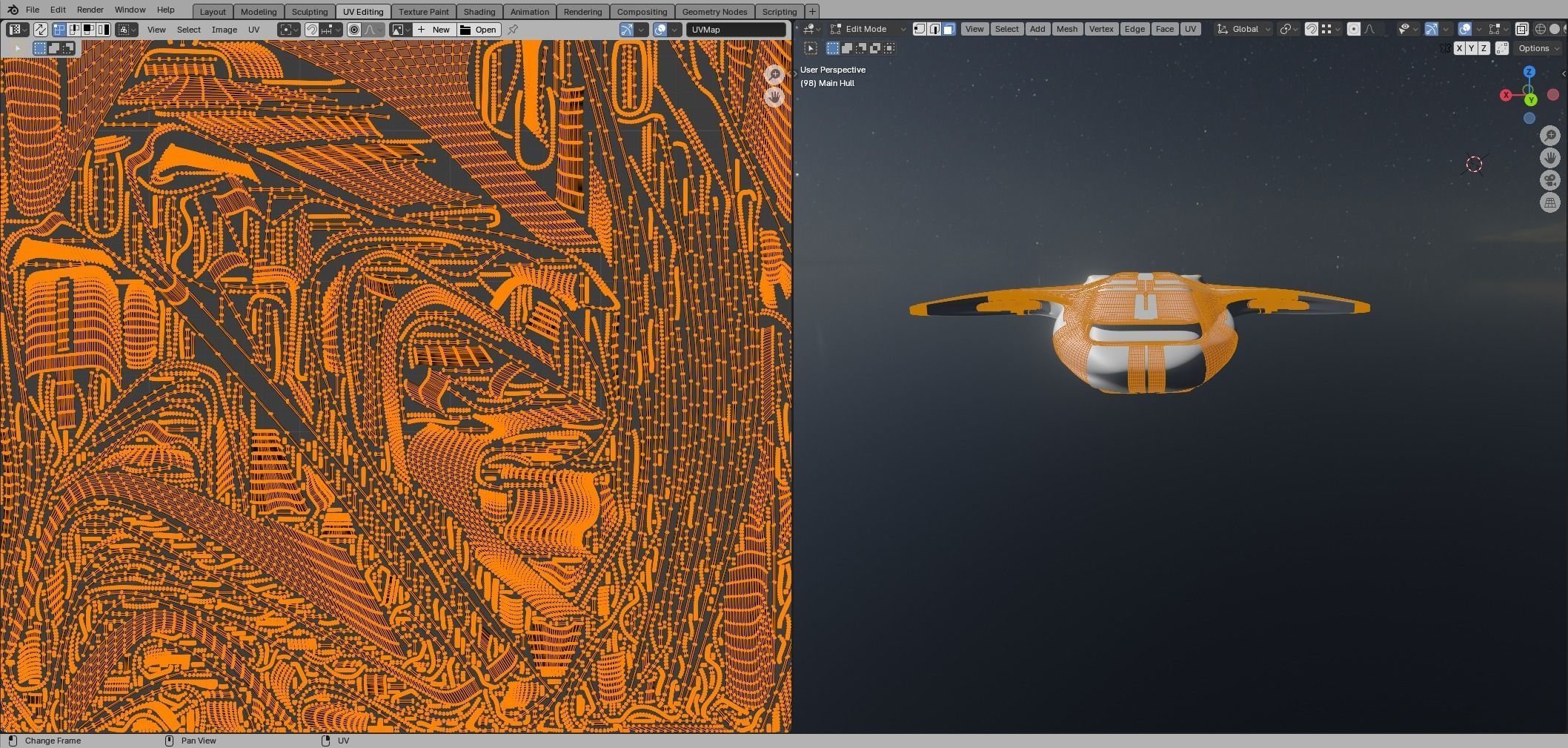1568x748 pixels.
Task: Select UV vertex selection mode
Action: (x=59, y=30)
